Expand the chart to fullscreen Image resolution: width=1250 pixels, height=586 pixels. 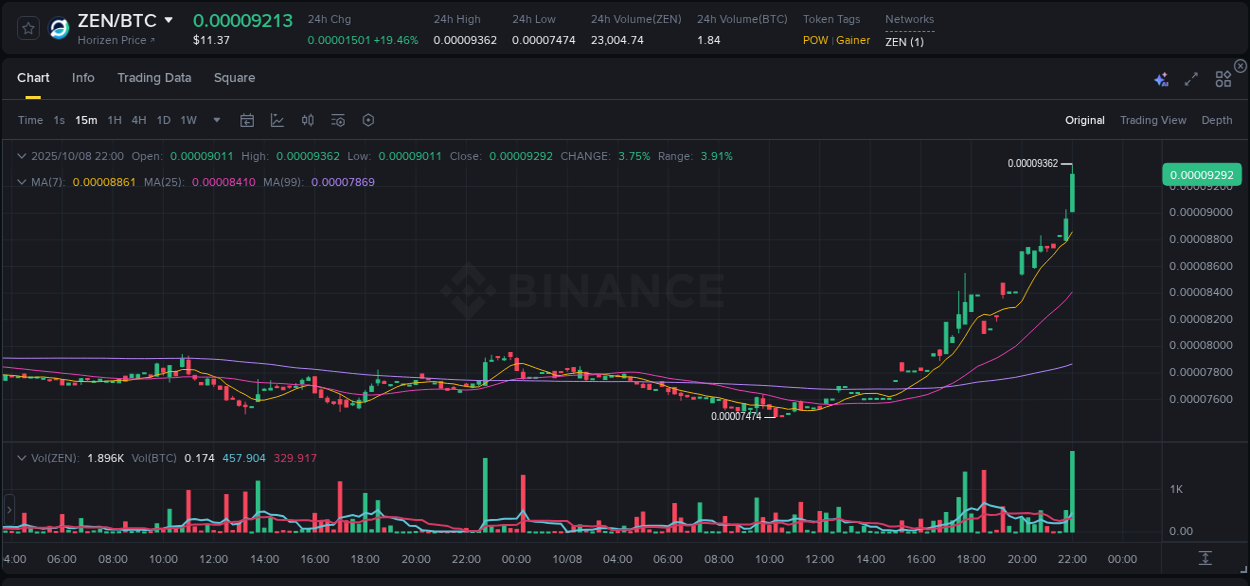[x=1191, y=77]
